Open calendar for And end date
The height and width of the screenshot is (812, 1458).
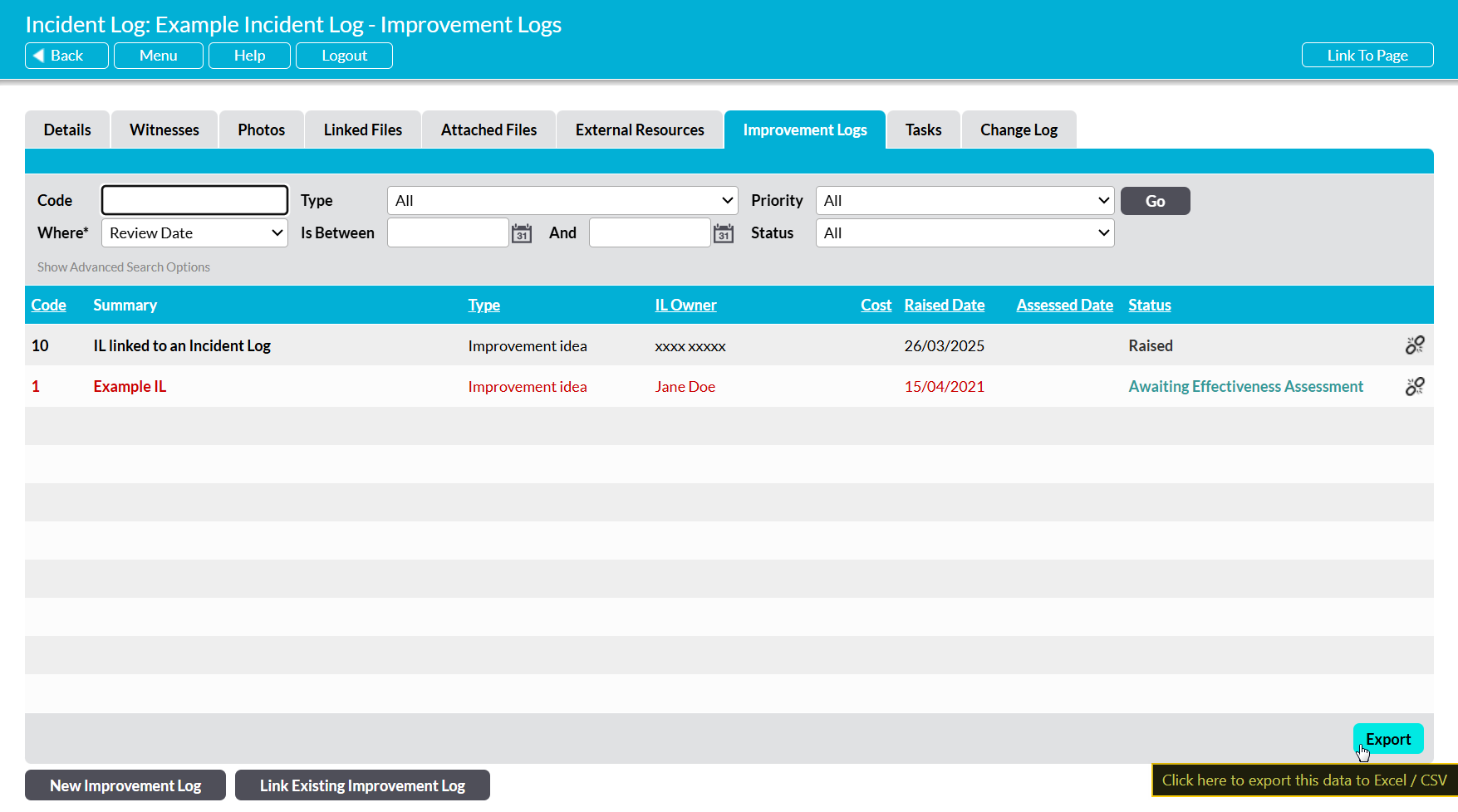[x=724, y=233]
